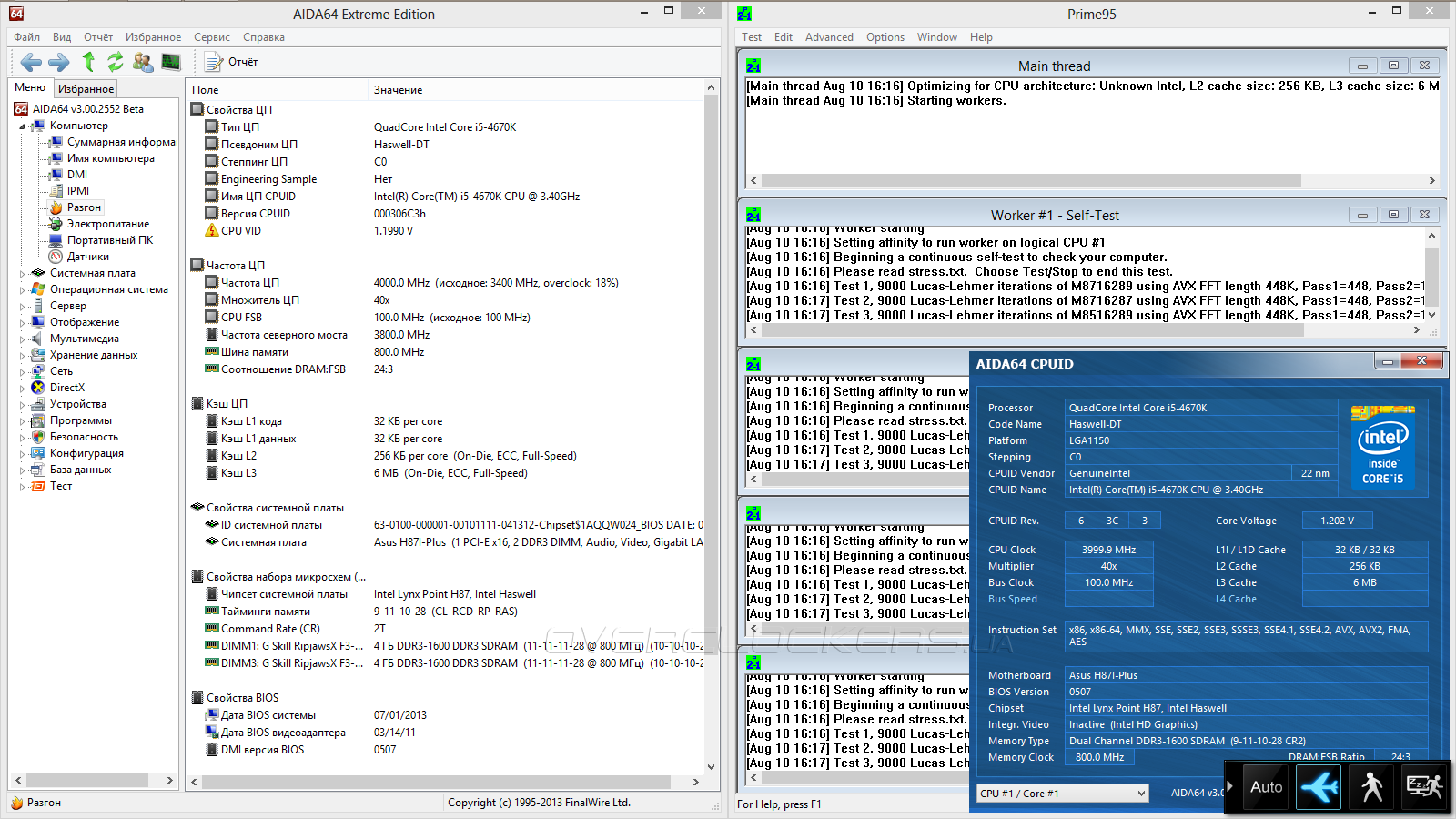Click the blue Forward arrow in the AIDA64 toolbar
Screen dimensions: 1456x819
pyautogui.click(x=59, y=62)
